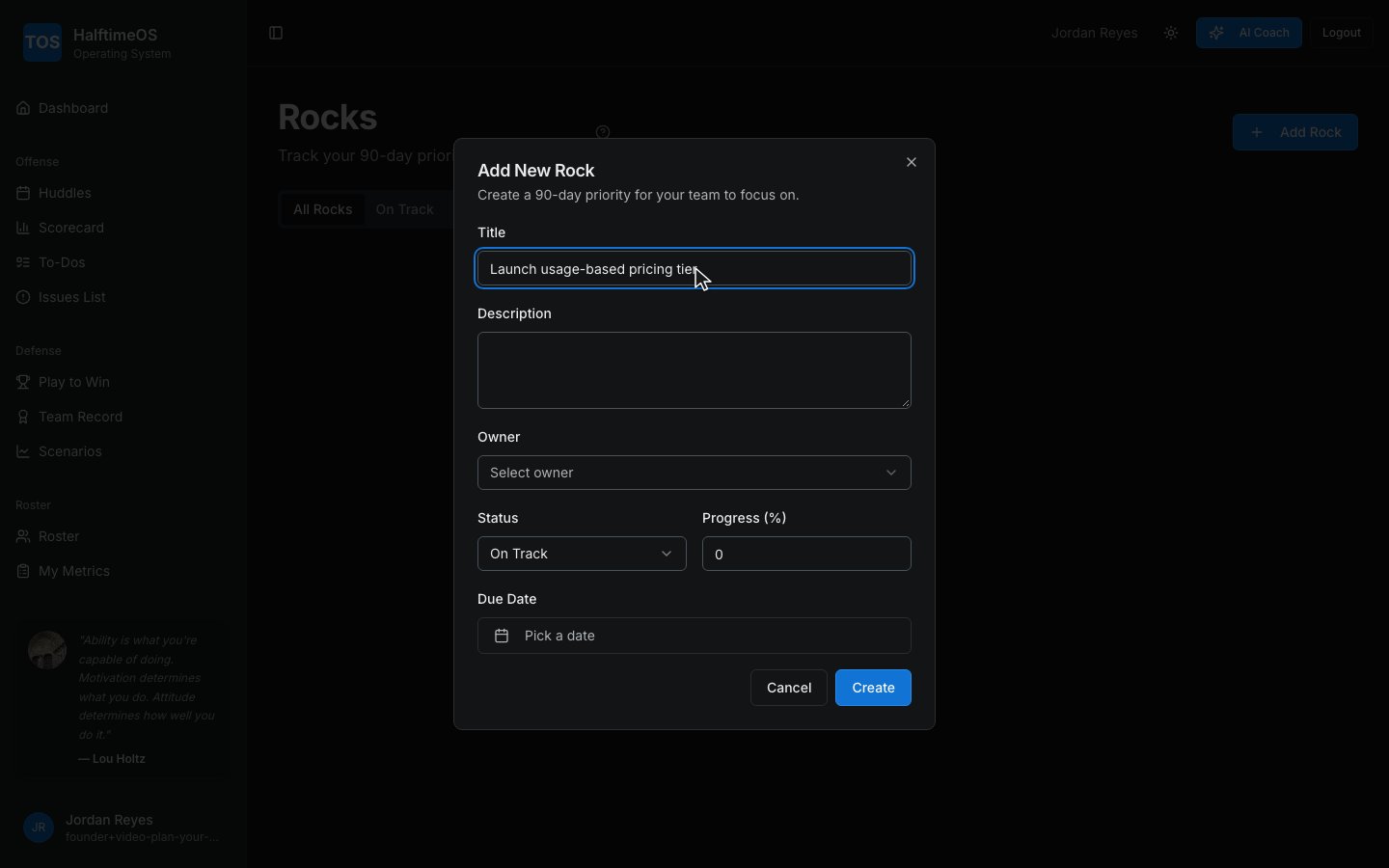This screenshot has height=868, width=1389.
Task: Click the Dashboard home icon
Action: click(x=23, y=108)
